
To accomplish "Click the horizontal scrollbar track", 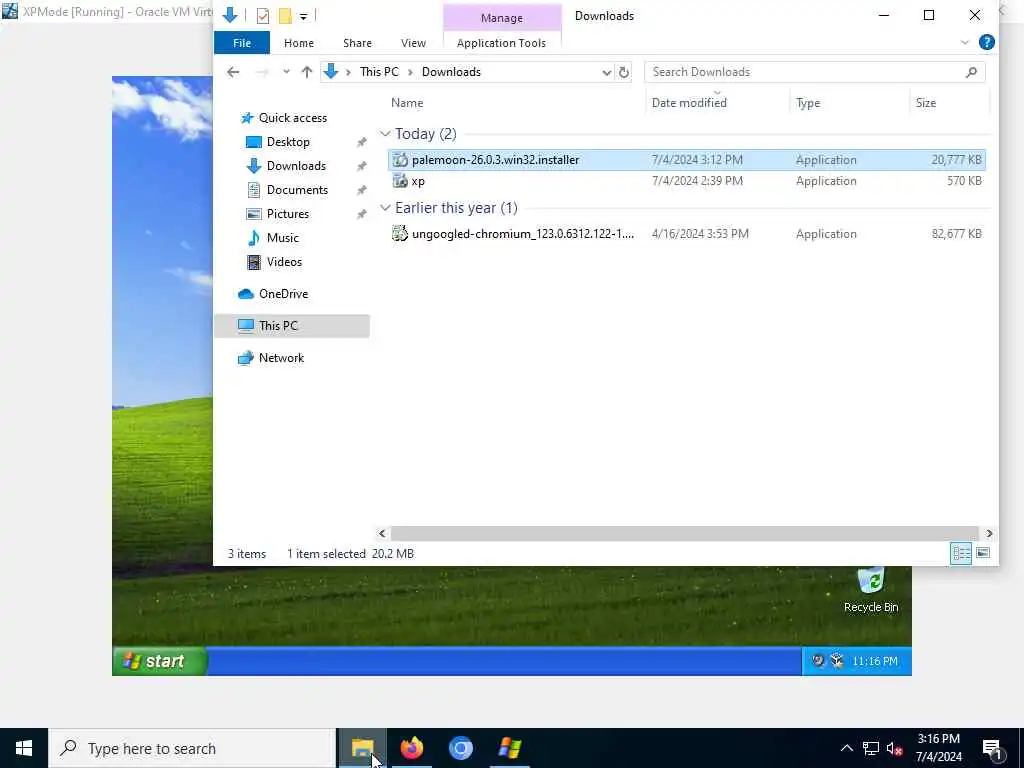I will tap(684, 534).
